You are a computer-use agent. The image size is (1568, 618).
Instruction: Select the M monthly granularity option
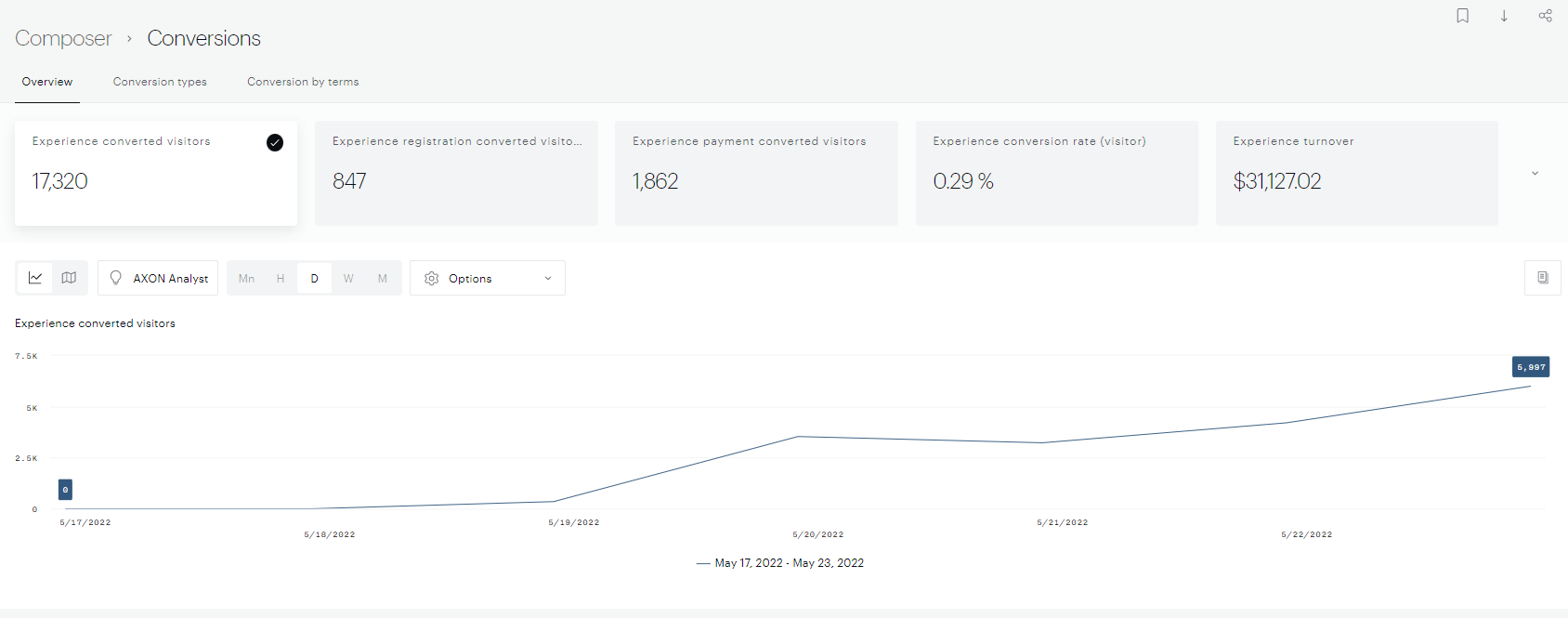(383, 278)
